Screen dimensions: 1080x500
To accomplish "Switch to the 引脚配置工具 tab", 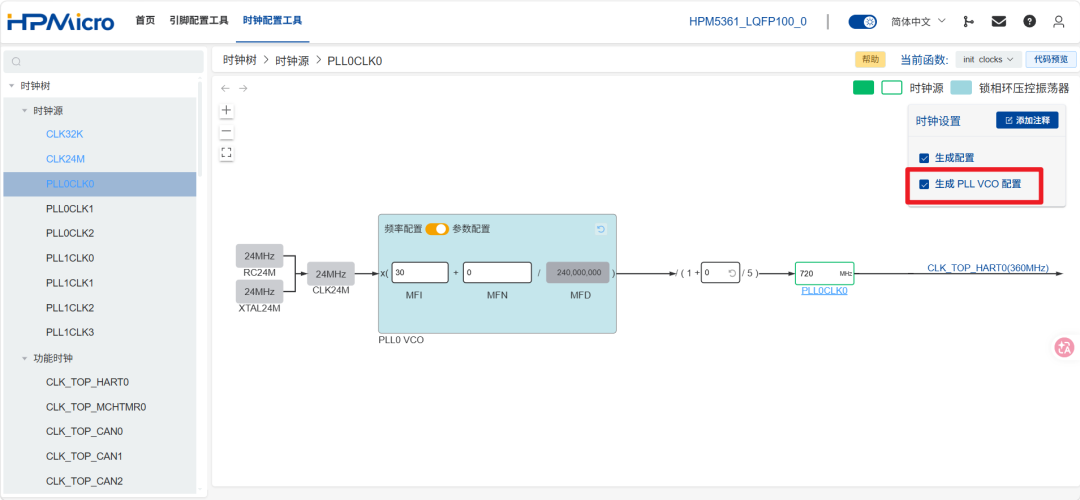I will click(199, 21).
